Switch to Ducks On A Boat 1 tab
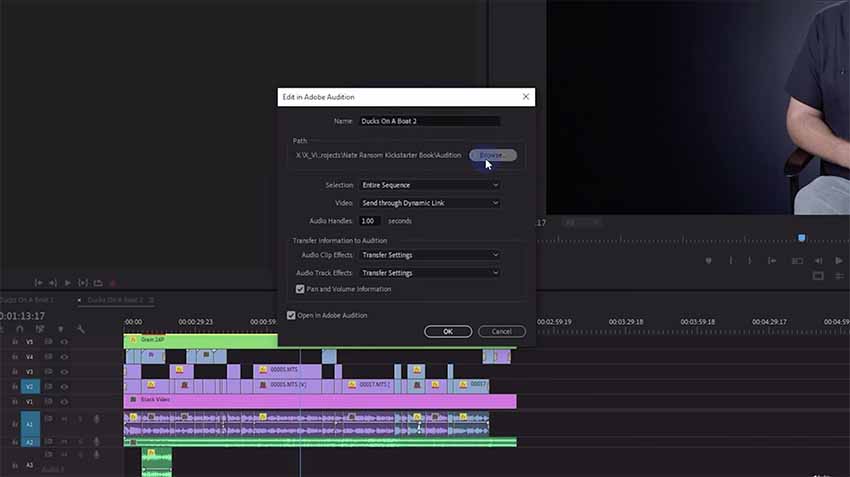The height and width of the screenshot is (477, 850). pyautogui.click(x=27, y=300)
